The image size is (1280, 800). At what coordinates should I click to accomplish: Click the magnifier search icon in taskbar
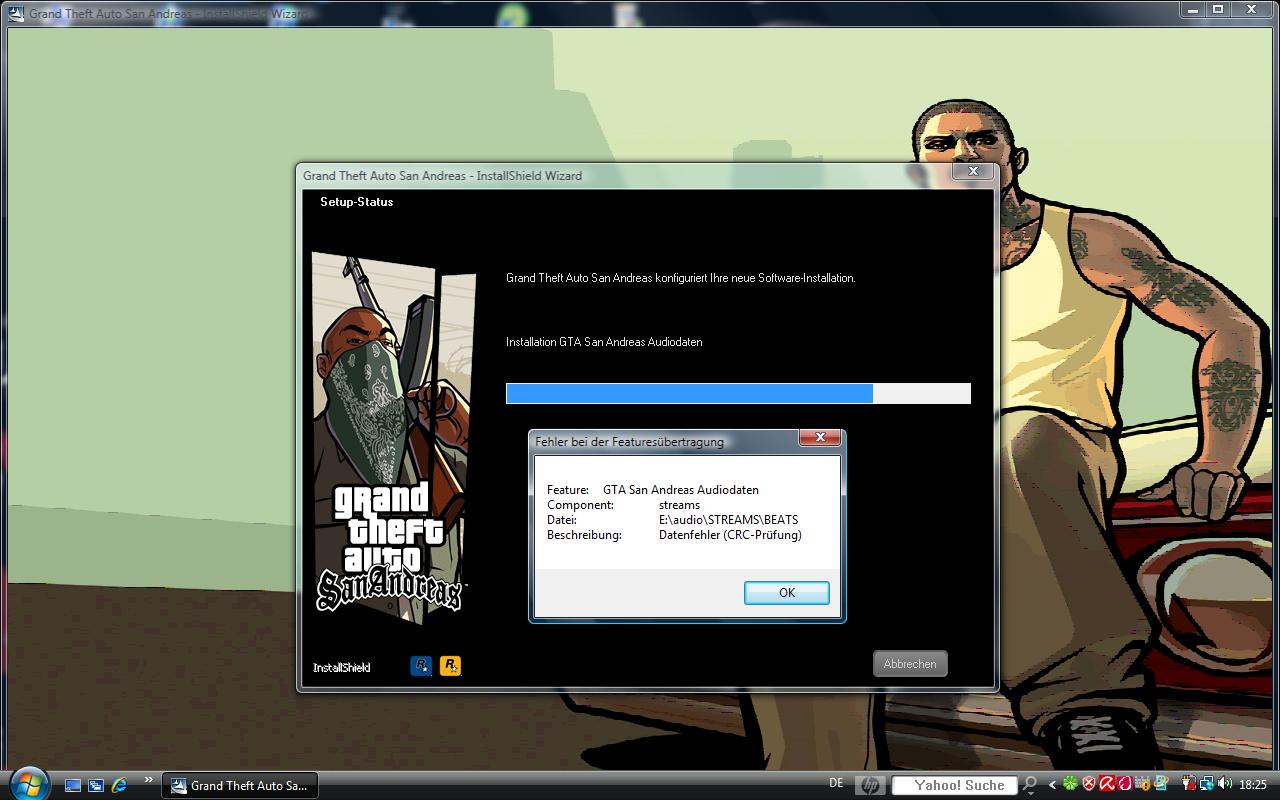(x=1030, y=786)
